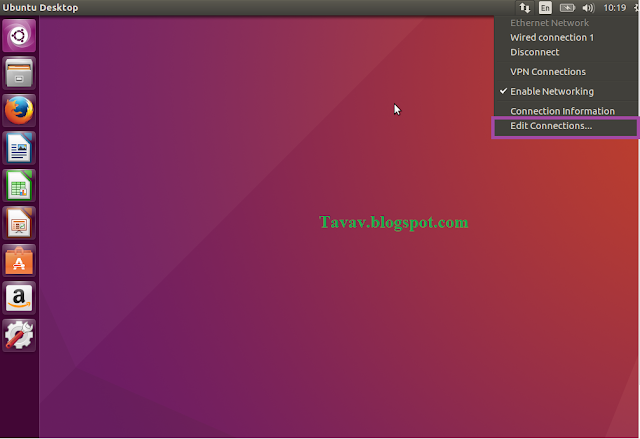Open the Amazon launcher icon

(19, 298)
